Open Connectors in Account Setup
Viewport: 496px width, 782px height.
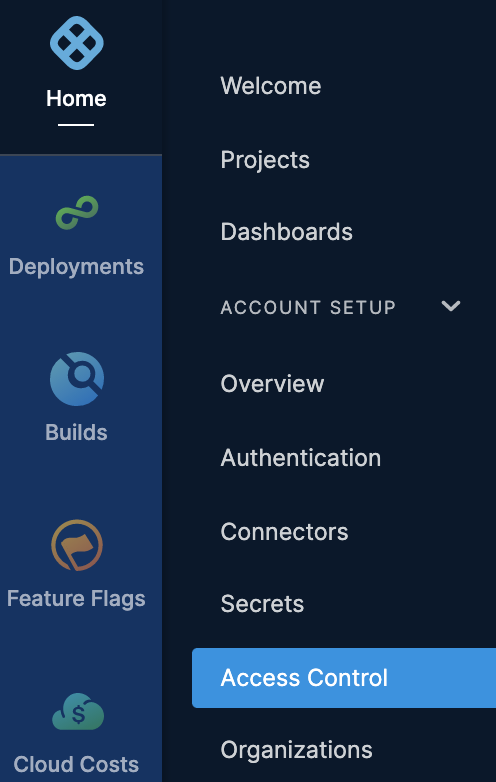[x=284, y=532]
